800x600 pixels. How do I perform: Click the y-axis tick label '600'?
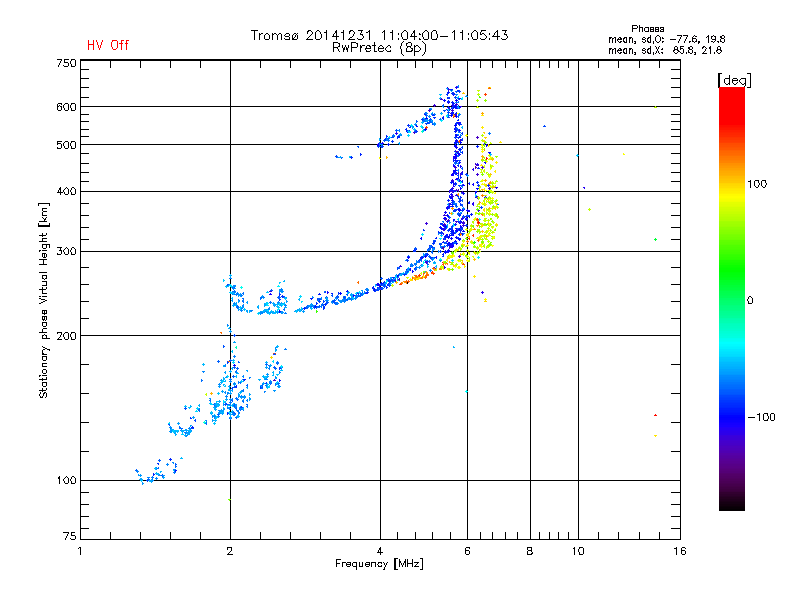point(66,107)
